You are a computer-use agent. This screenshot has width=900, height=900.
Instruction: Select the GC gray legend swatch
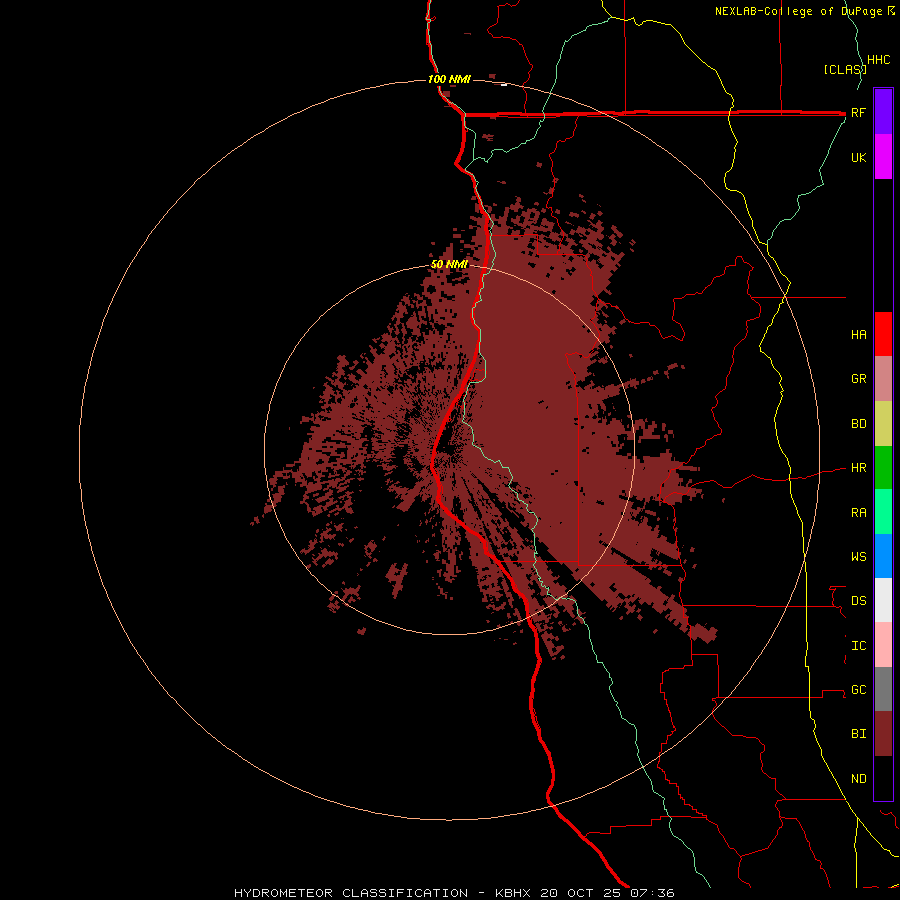(883, 689)
